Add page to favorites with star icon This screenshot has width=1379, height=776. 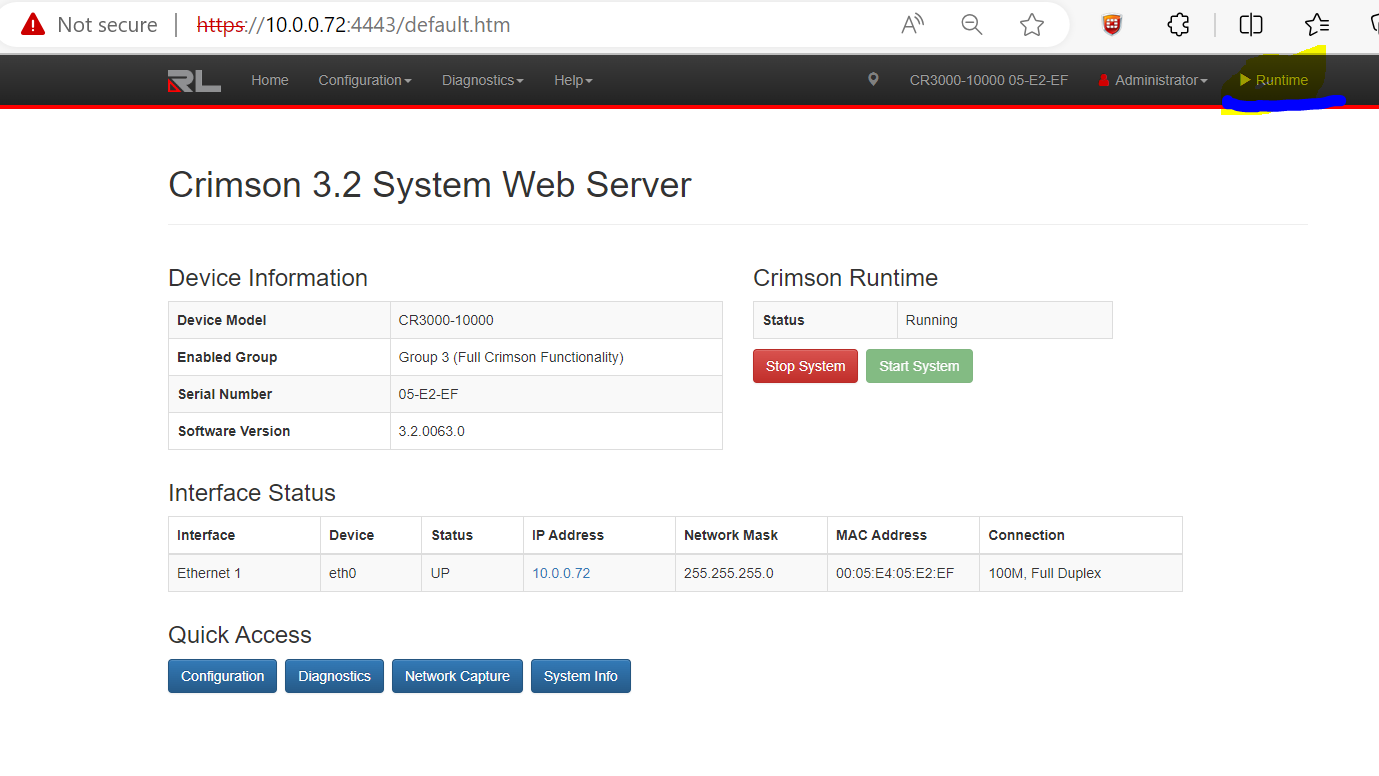tap(1032, 24)
